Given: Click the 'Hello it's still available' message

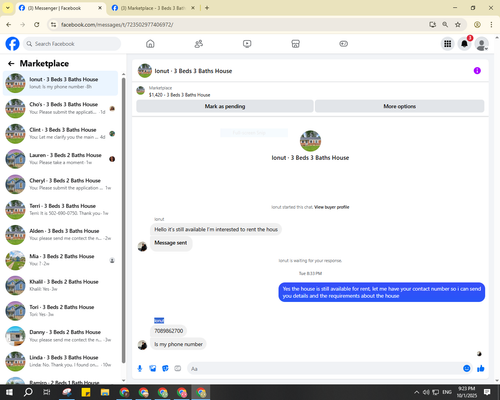Looking at the screenshot, I should pos(216,229).
